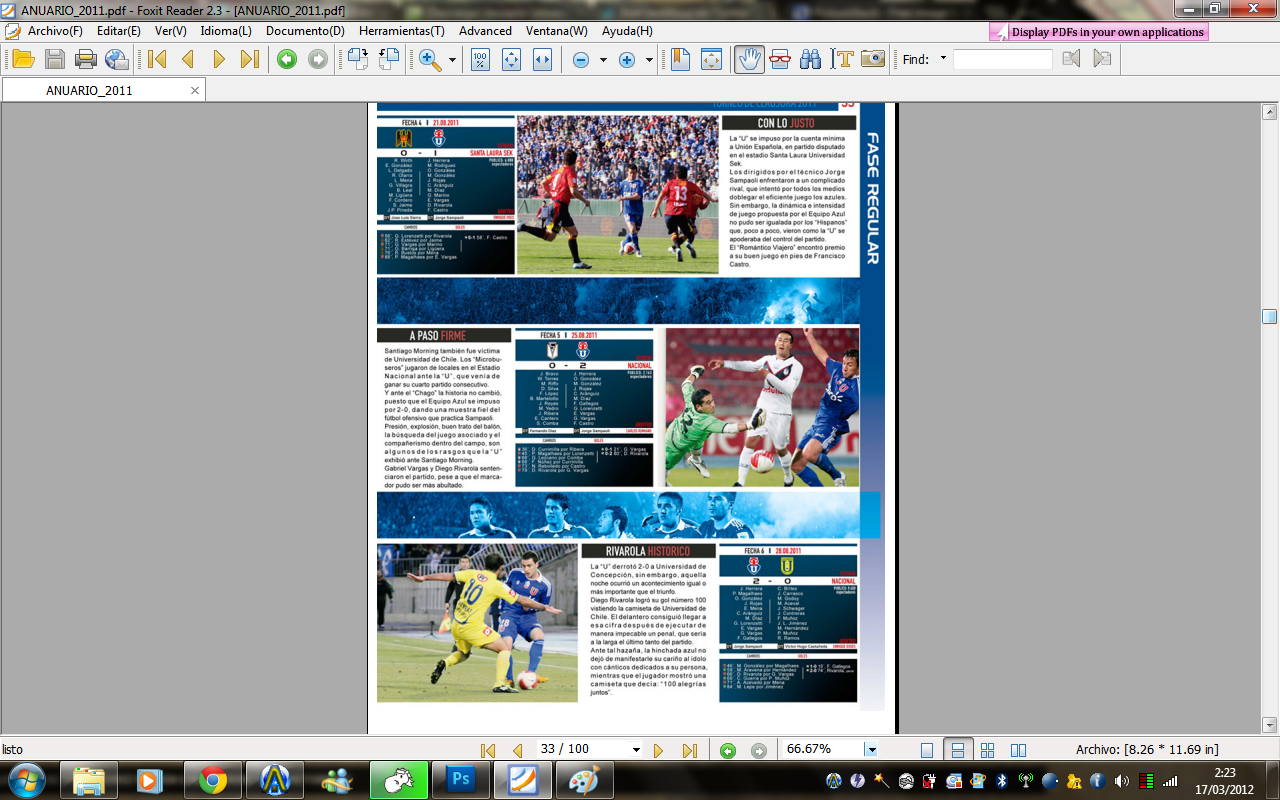Open the 66.67% zoom level dropdown

pyautogui.click(x=870, y=750)
